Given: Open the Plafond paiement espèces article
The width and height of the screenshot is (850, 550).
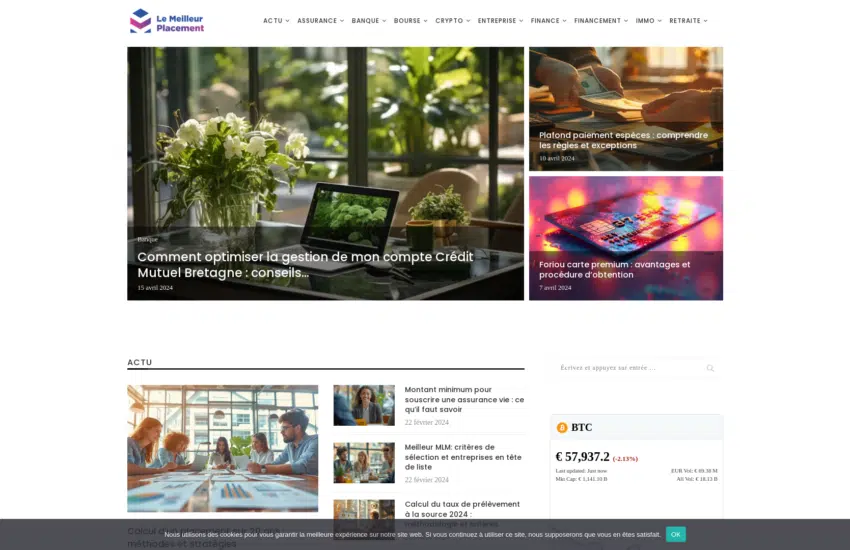Looking at the screenshot, I should [x=623, y=140].
